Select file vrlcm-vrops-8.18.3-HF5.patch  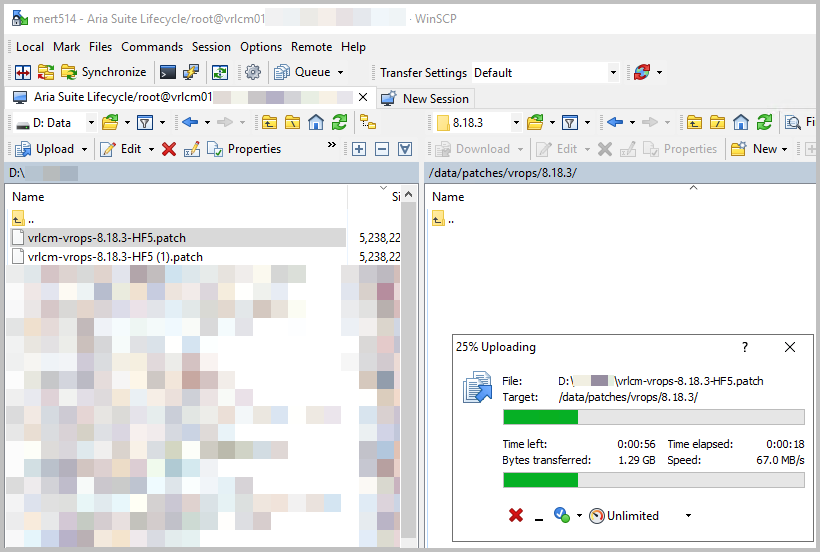(178, 238)
